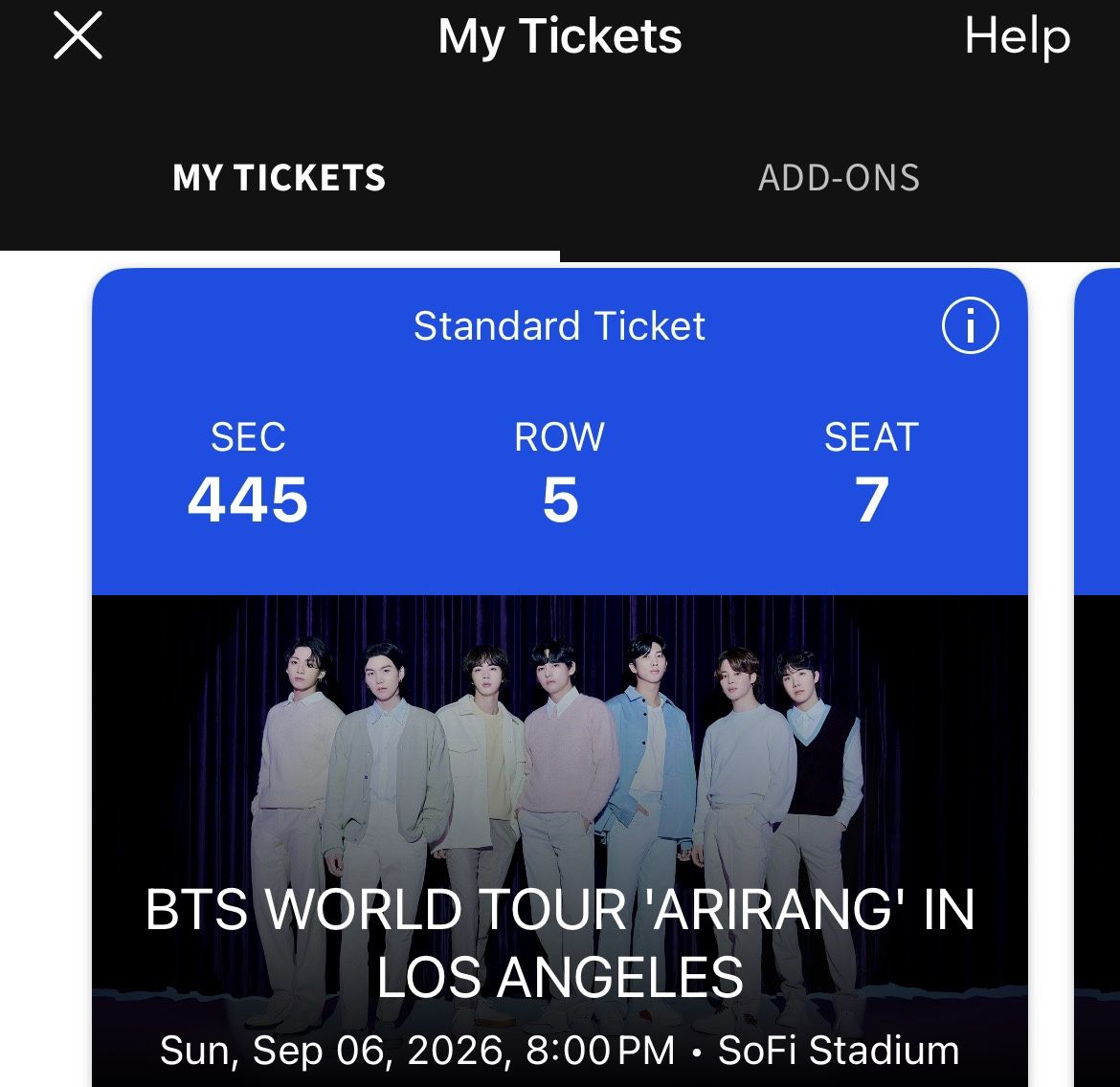Screen dimensions: 1120x1087
Task: Click the SEC label
Action: click(x=248, y=437)
